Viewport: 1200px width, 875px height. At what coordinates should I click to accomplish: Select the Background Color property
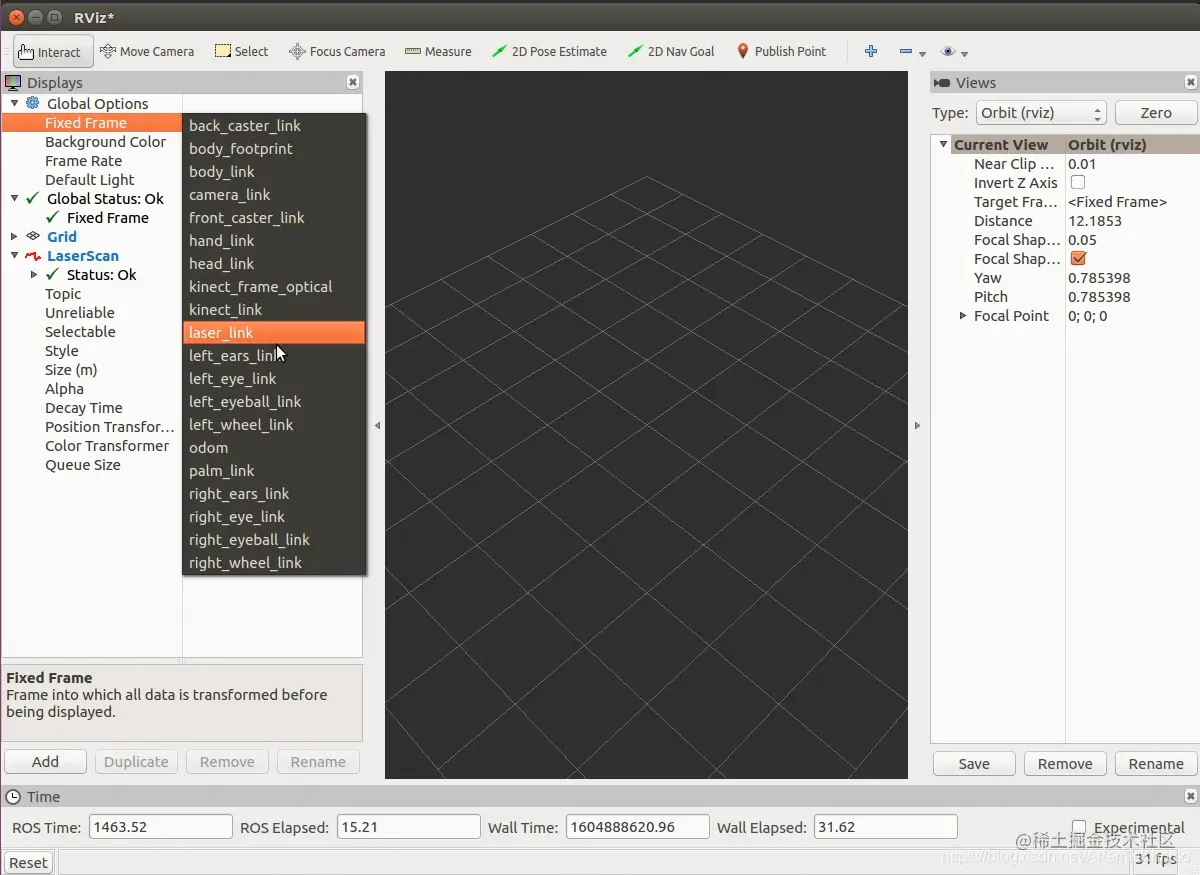coord(105,142)
